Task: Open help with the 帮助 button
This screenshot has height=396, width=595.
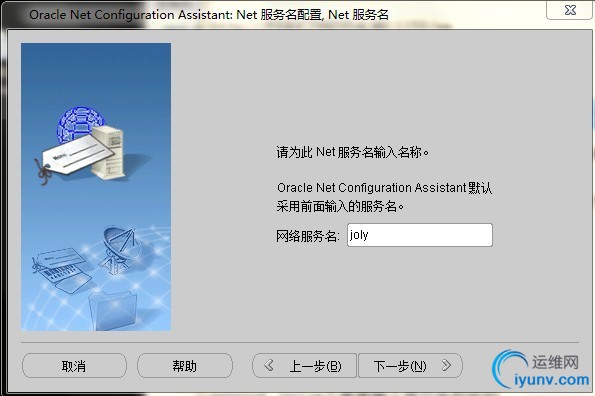Action: 185,366
